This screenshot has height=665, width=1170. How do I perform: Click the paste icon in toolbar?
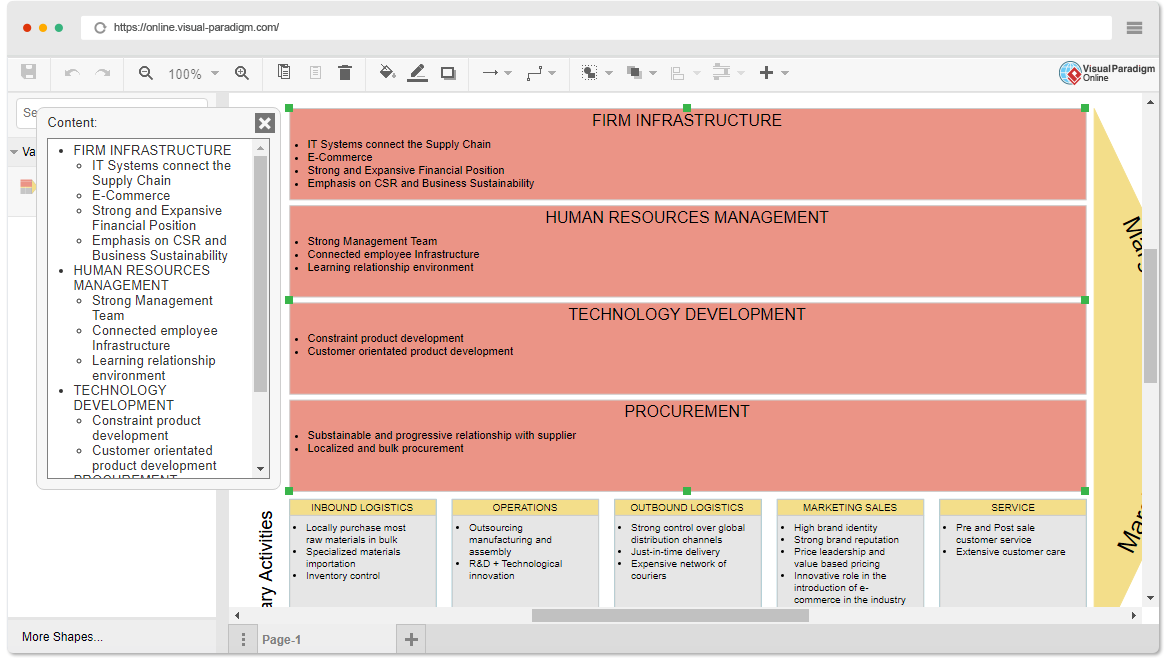point(315,72)
